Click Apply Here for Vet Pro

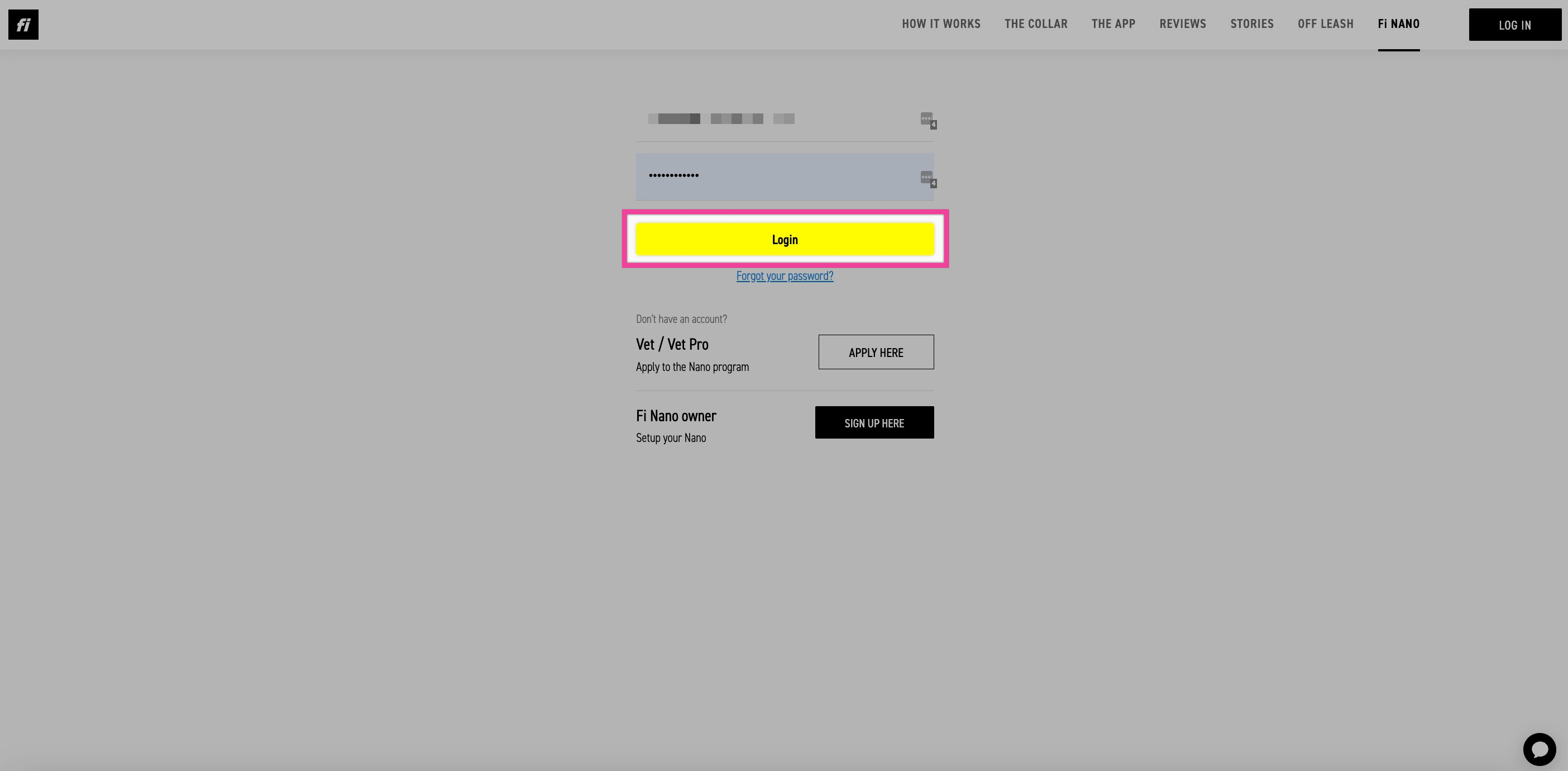click(876, 352)
